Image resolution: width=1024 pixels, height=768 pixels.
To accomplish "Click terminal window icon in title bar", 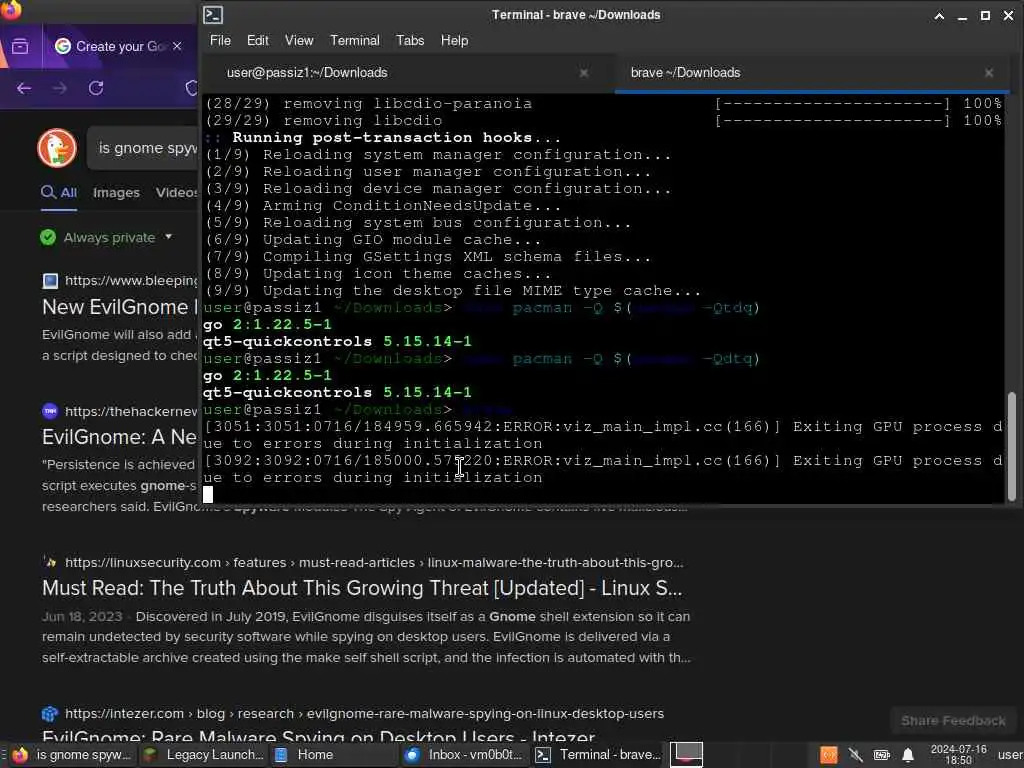I will (213, 15).
